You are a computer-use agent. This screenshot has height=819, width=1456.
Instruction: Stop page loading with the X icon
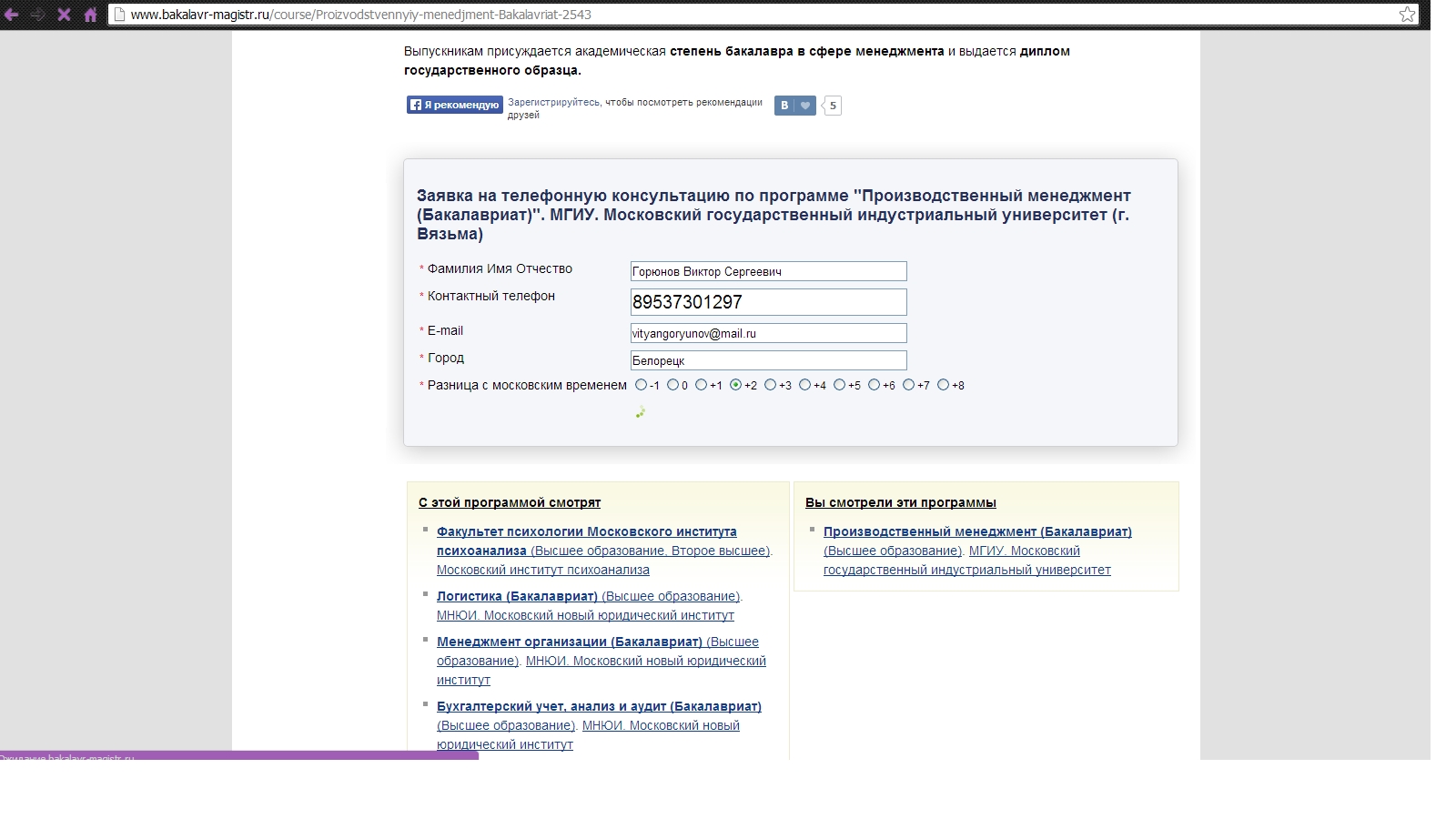(64, 15)
